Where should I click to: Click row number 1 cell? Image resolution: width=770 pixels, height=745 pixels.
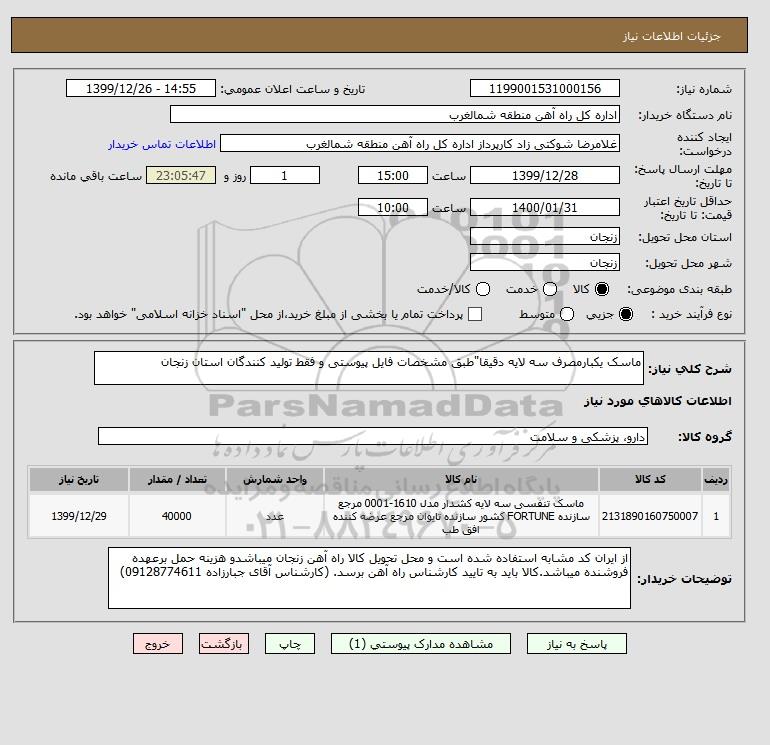(x=716, y=516)
